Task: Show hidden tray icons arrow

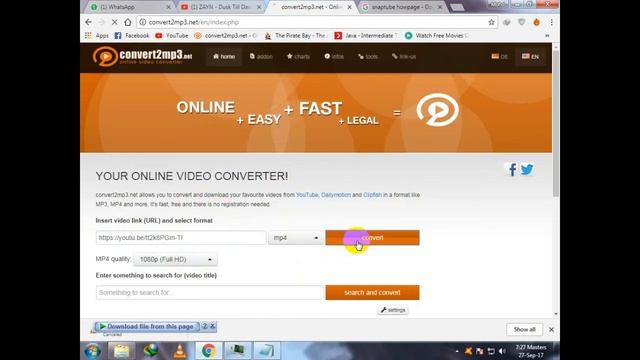Action: (x=457, y=351)
